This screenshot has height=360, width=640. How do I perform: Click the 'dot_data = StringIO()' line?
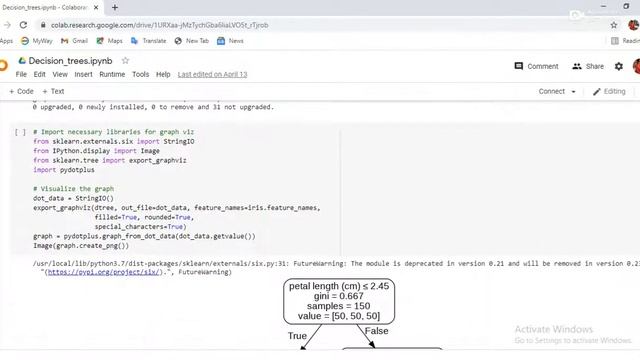73,198
